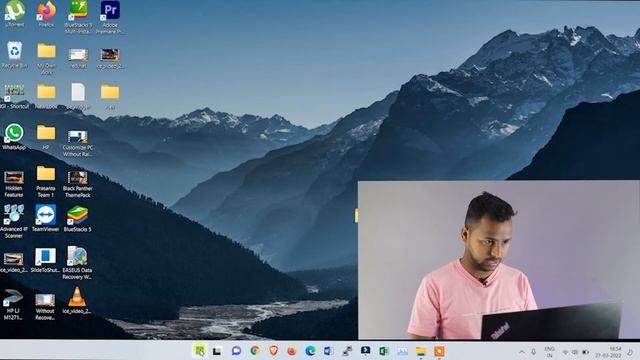Image resolution: width=640 pixels, height=360 pixels.
Task: Open Microsoft Word from the taskbar
Action: 329,351
